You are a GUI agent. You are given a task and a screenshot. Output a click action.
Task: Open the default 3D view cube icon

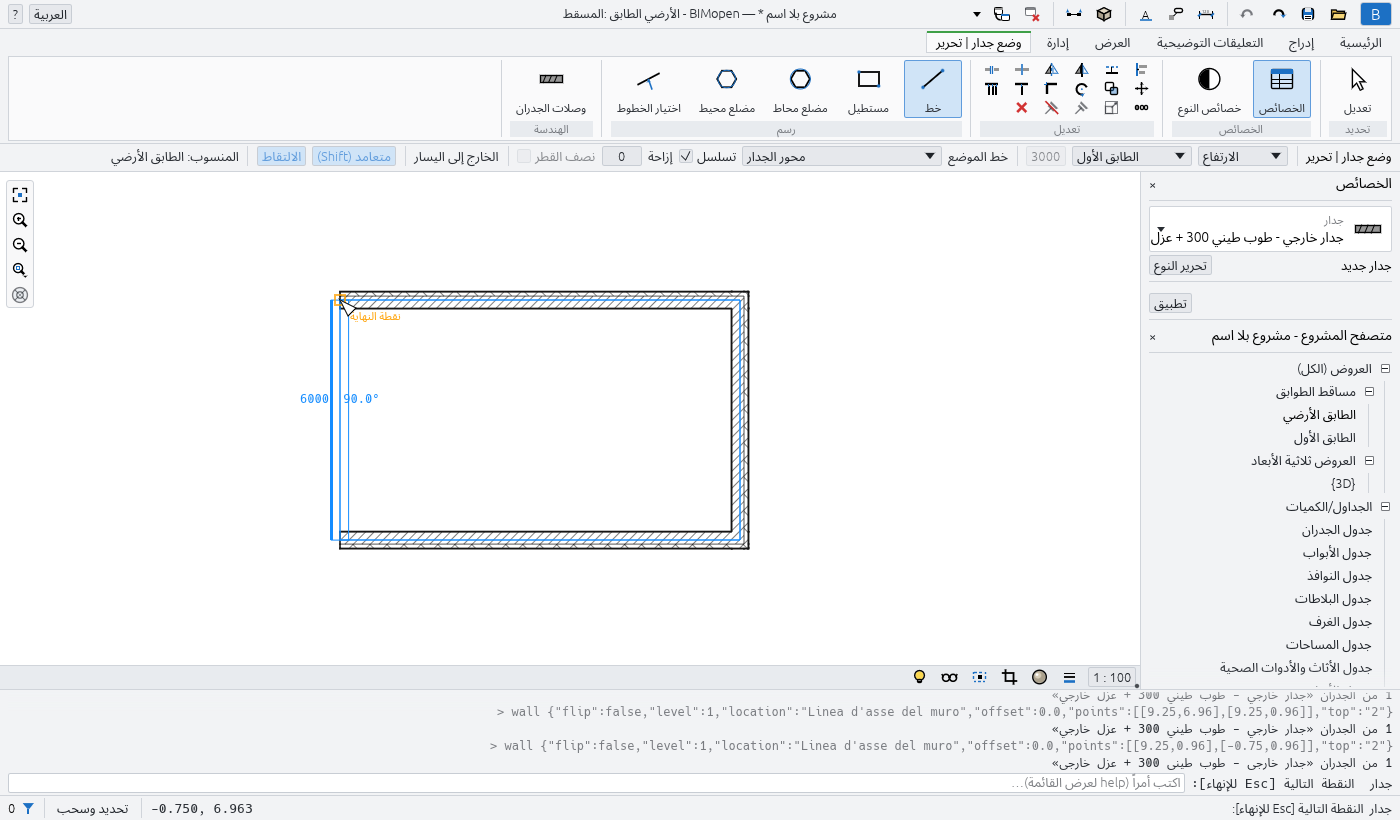(x=1104, y=14)
